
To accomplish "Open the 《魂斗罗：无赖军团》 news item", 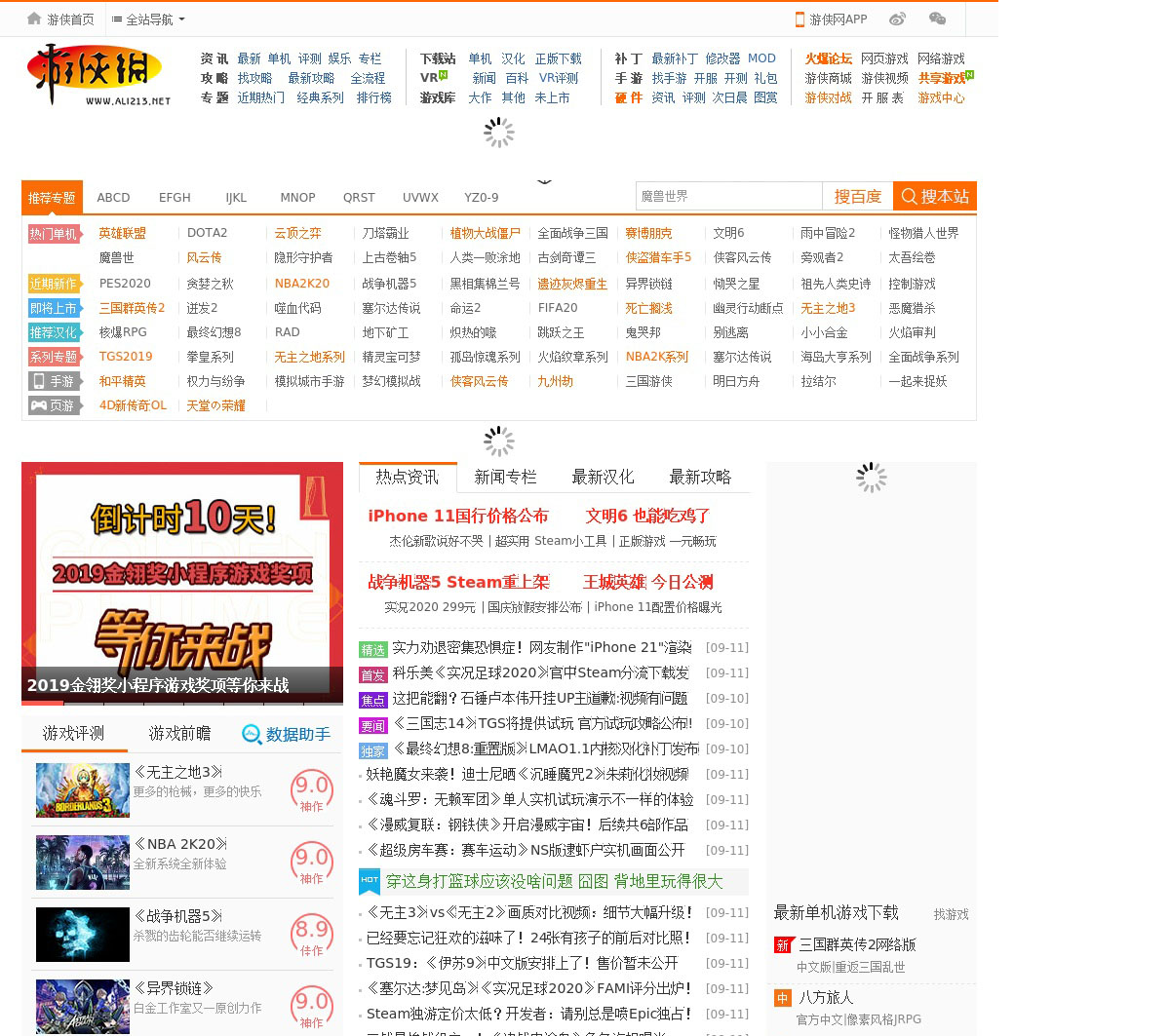I will [529, 799].
